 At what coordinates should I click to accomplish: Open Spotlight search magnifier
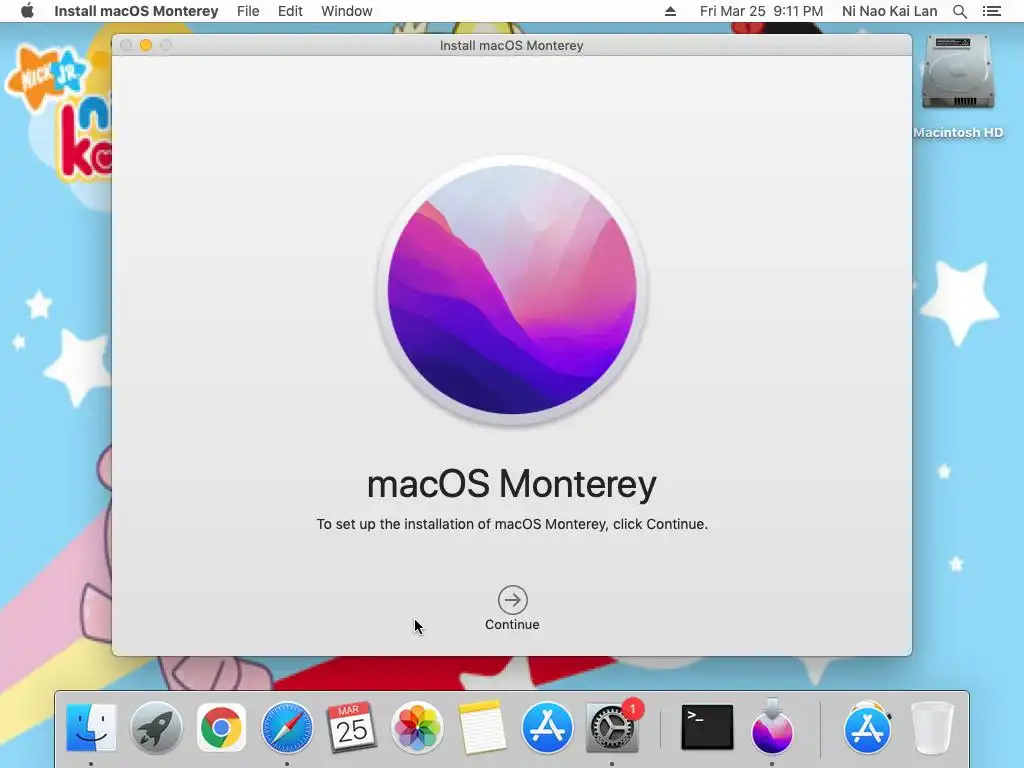[x=960, y=11]
